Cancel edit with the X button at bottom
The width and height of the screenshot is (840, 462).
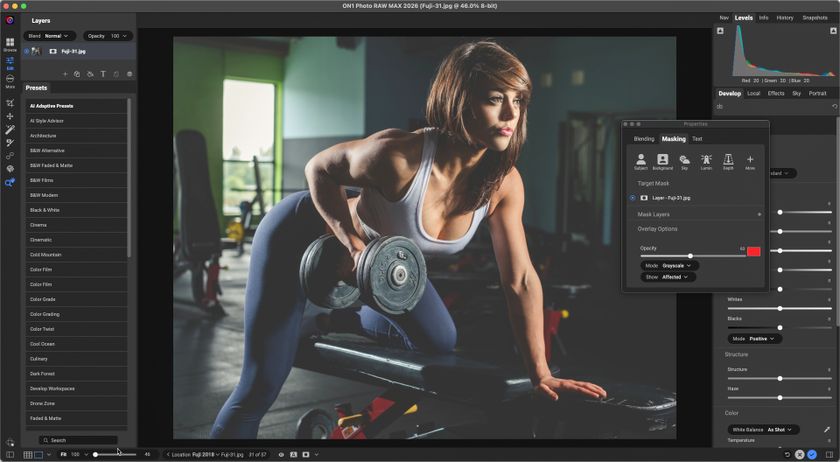[x=799, y=454]
